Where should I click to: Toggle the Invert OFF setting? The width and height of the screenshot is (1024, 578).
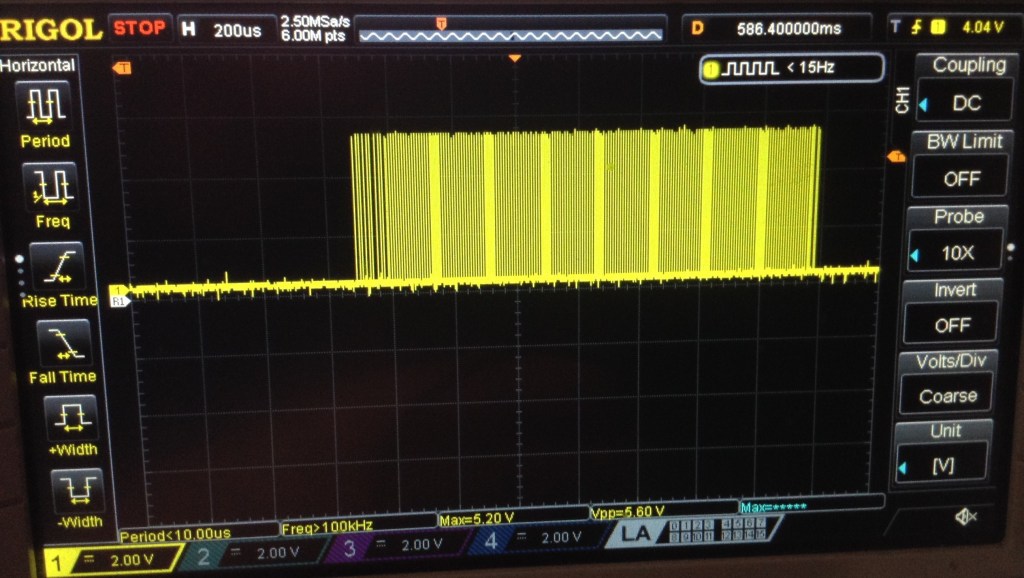point(951,324)
